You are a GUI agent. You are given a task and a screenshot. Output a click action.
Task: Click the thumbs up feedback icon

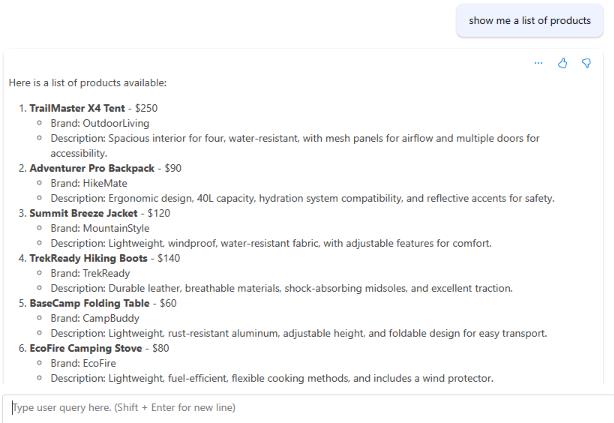point(562,63)
